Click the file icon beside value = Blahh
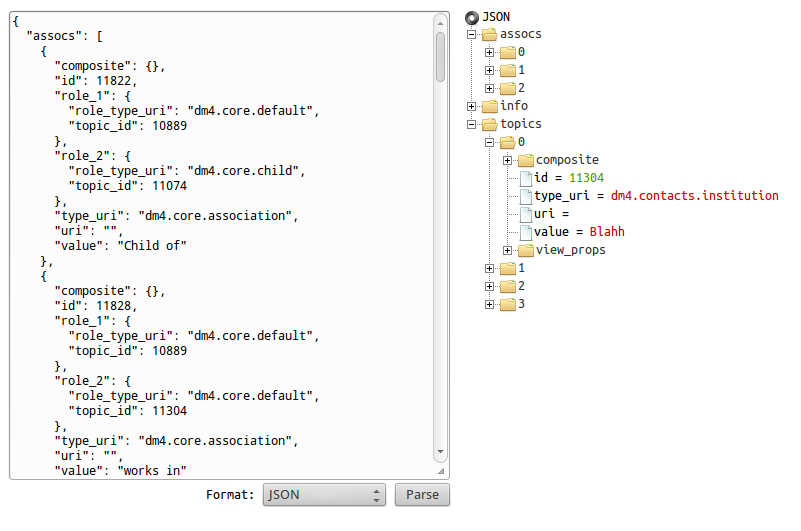The width and height of the screenshot is (801, 531). (526, 232)
